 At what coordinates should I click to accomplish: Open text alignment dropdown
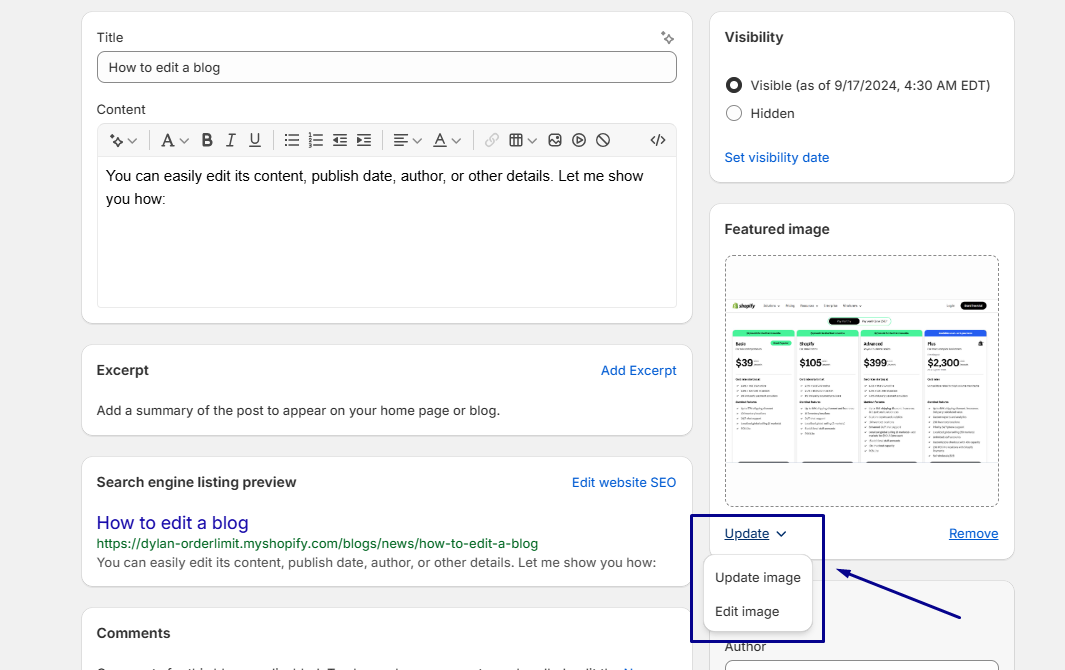pyautogui.click(x=408, y=140)
